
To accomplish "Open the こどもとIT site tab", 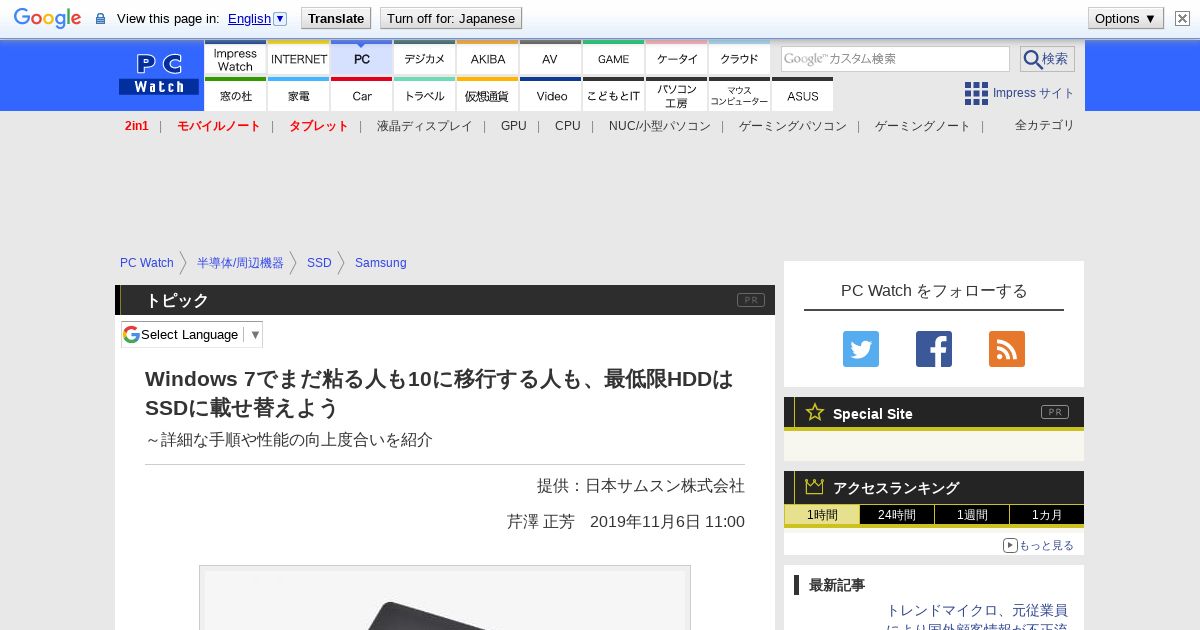I will 613,95.
